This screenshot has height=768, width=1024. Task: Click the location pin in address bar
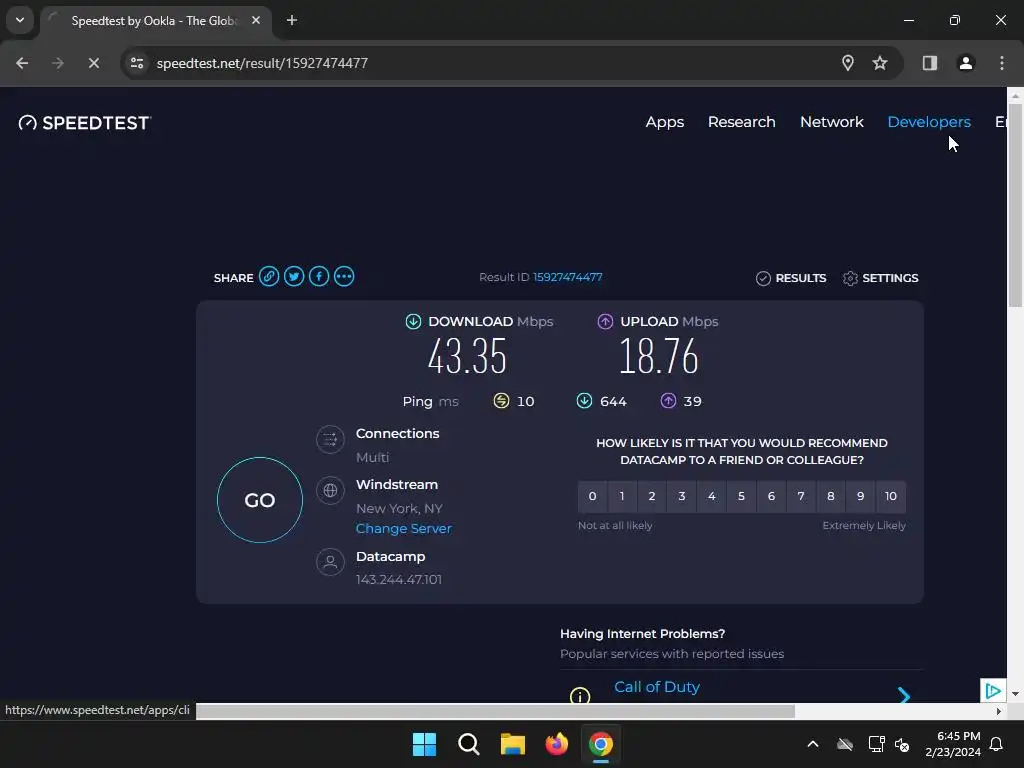coord(848,63)
